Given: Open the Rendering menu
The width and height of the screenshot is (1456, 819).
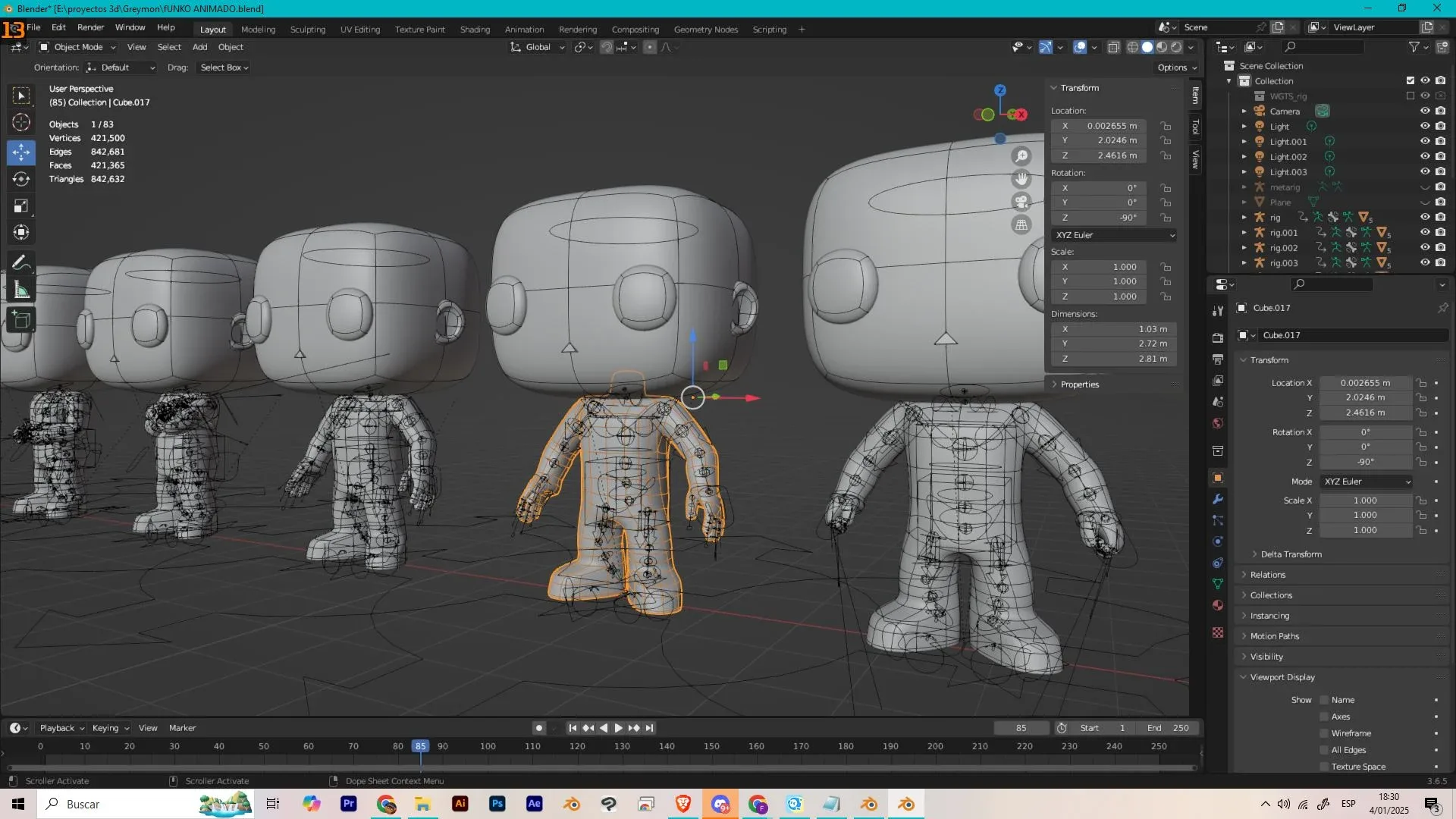Looking at the screenshot, I should pos(578,29).
